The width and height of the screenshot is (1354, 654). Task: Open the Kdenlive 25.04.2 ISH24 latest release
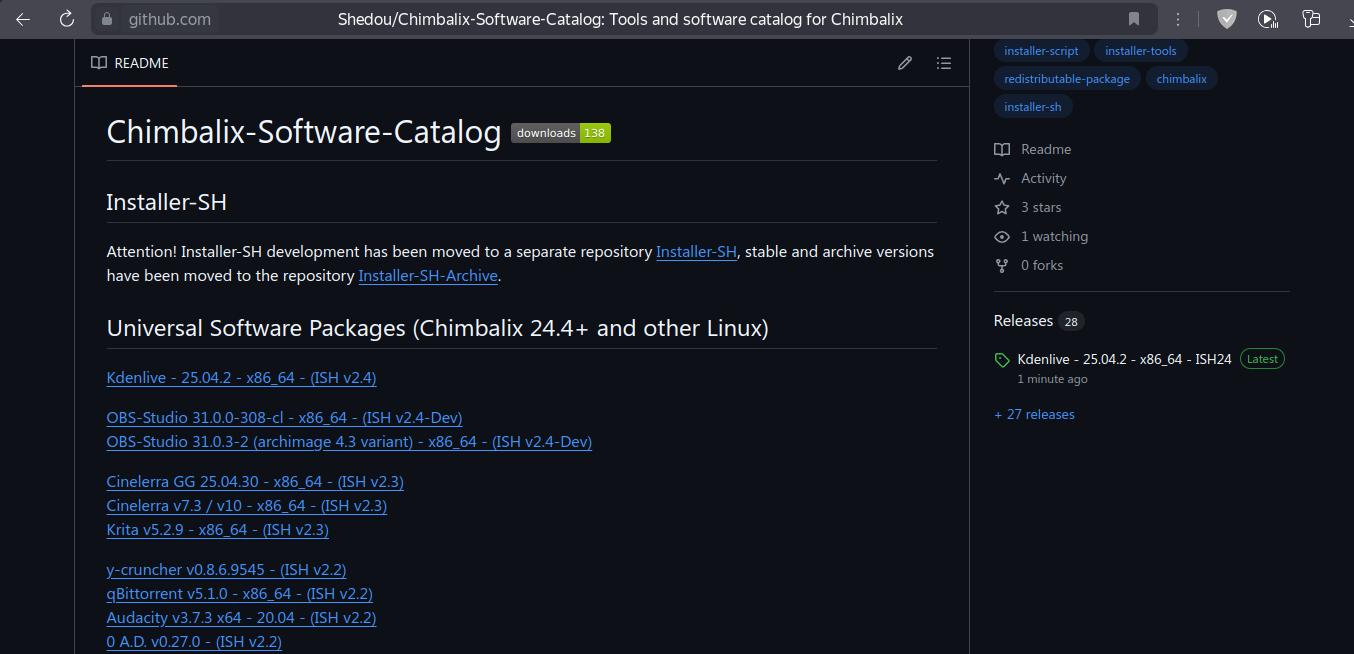pos(1124,359)
